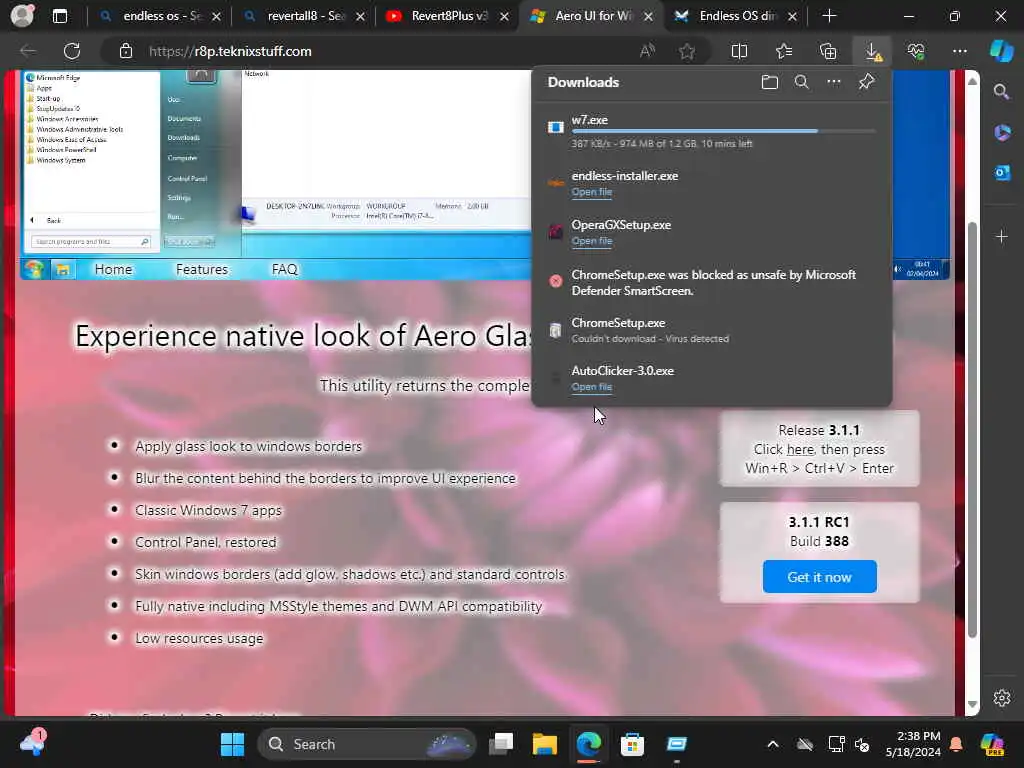This screenshot has height=768, width=1024.
Task: Pin the Downloads panel
Action: coord(866,82)
